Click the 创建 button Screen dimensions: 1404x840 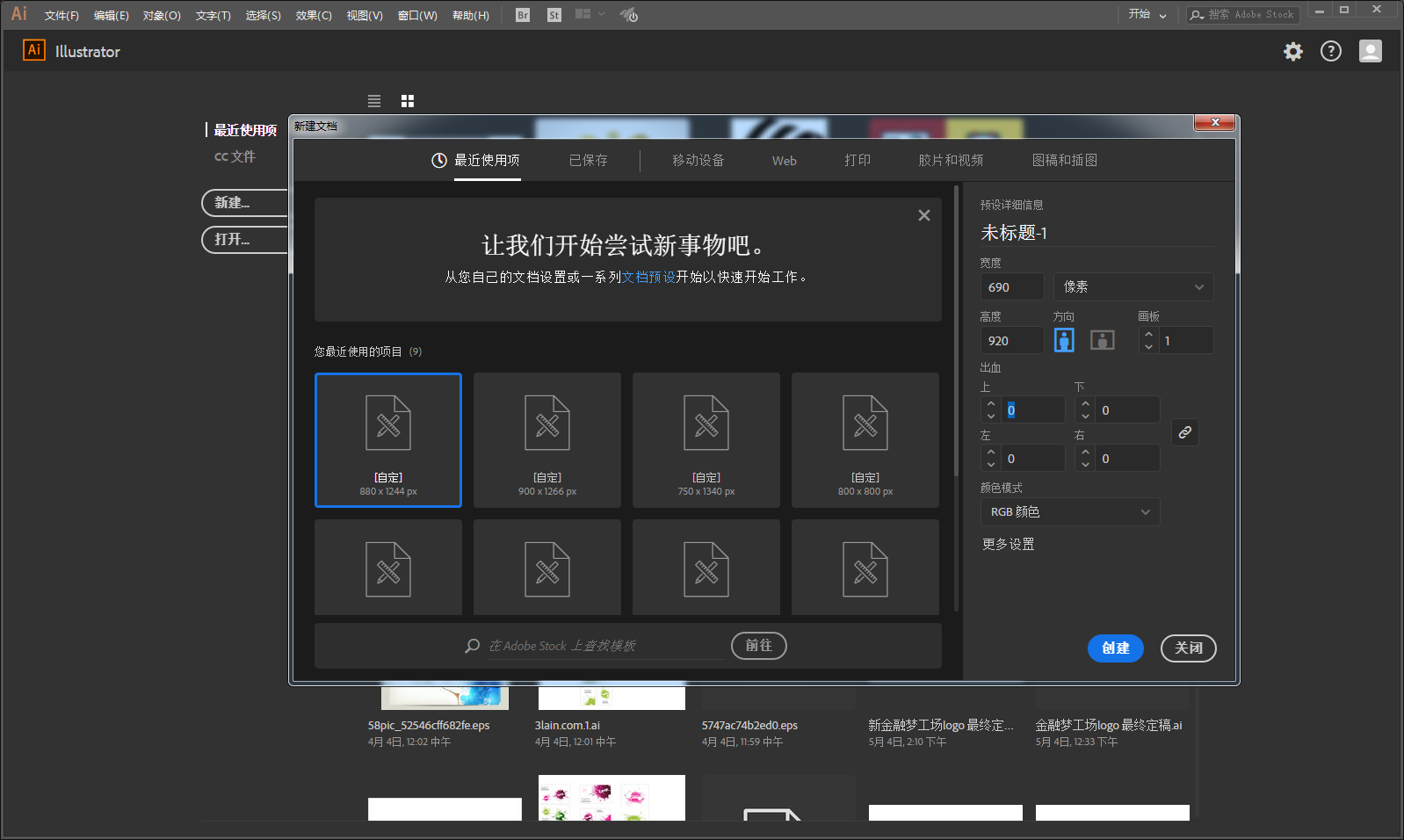1116,648
